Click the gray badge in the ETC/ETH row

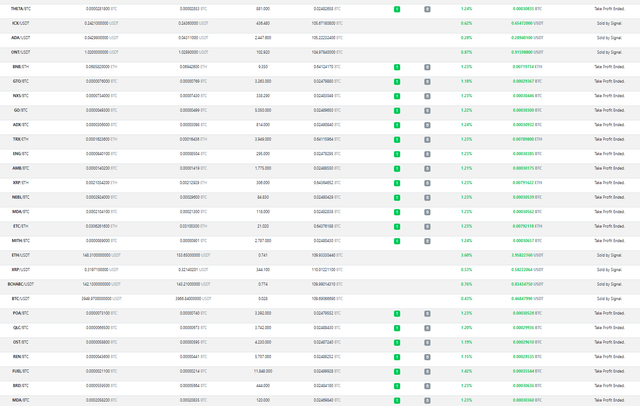coord(427,227)
